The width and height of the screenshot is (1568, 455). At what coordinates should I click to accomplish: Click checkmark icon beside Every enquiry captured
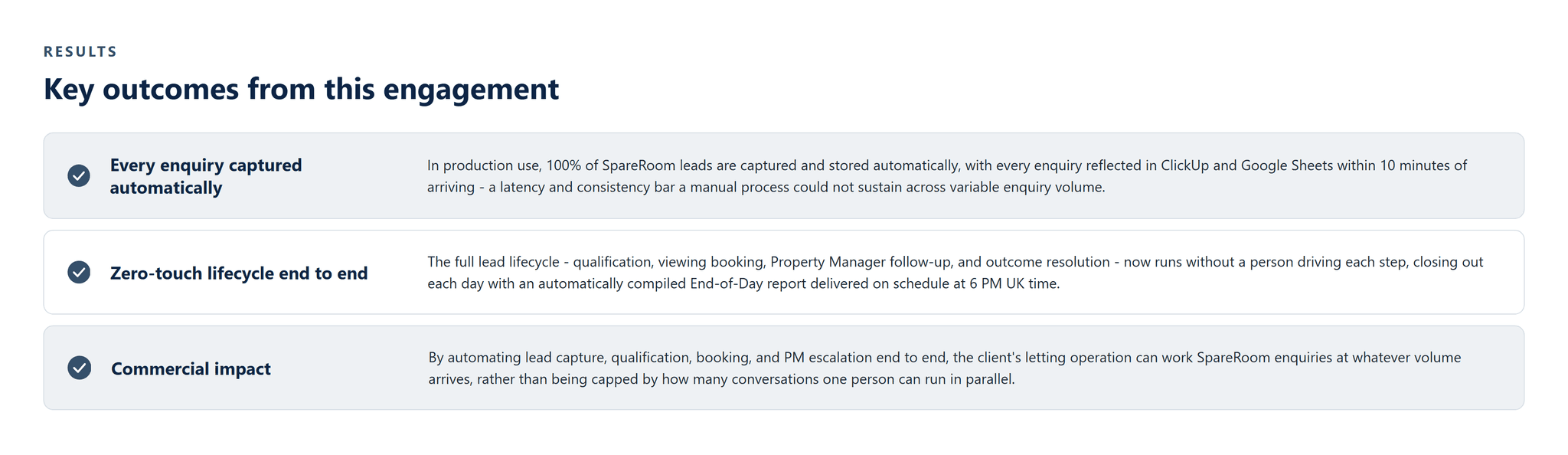79,175
